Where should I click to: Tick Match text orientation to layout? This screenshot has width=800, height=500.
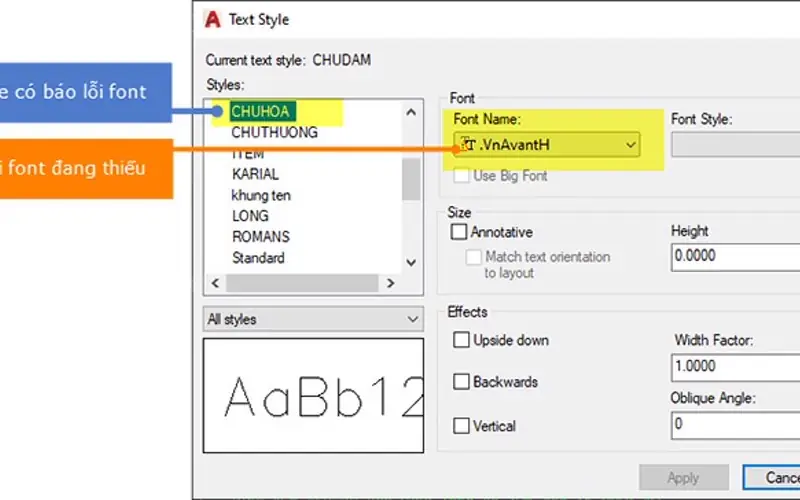(473, 257)
